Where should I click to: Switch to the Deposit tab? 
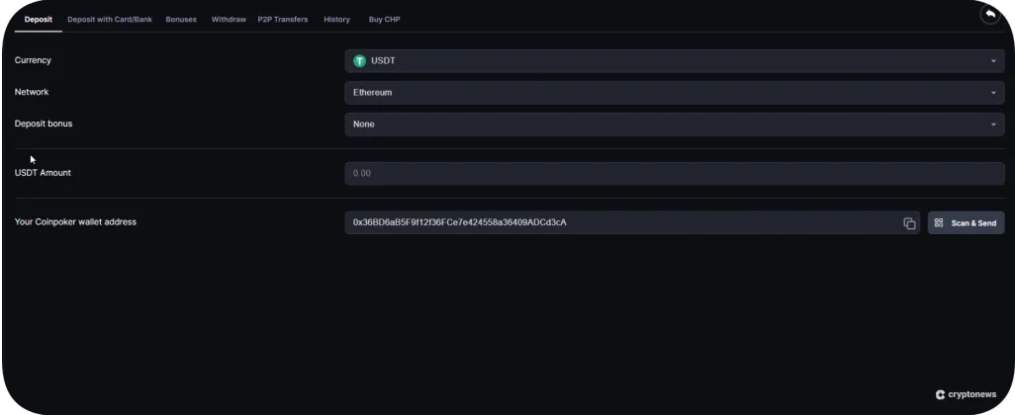pyautogui.click(x=38, y=20)
